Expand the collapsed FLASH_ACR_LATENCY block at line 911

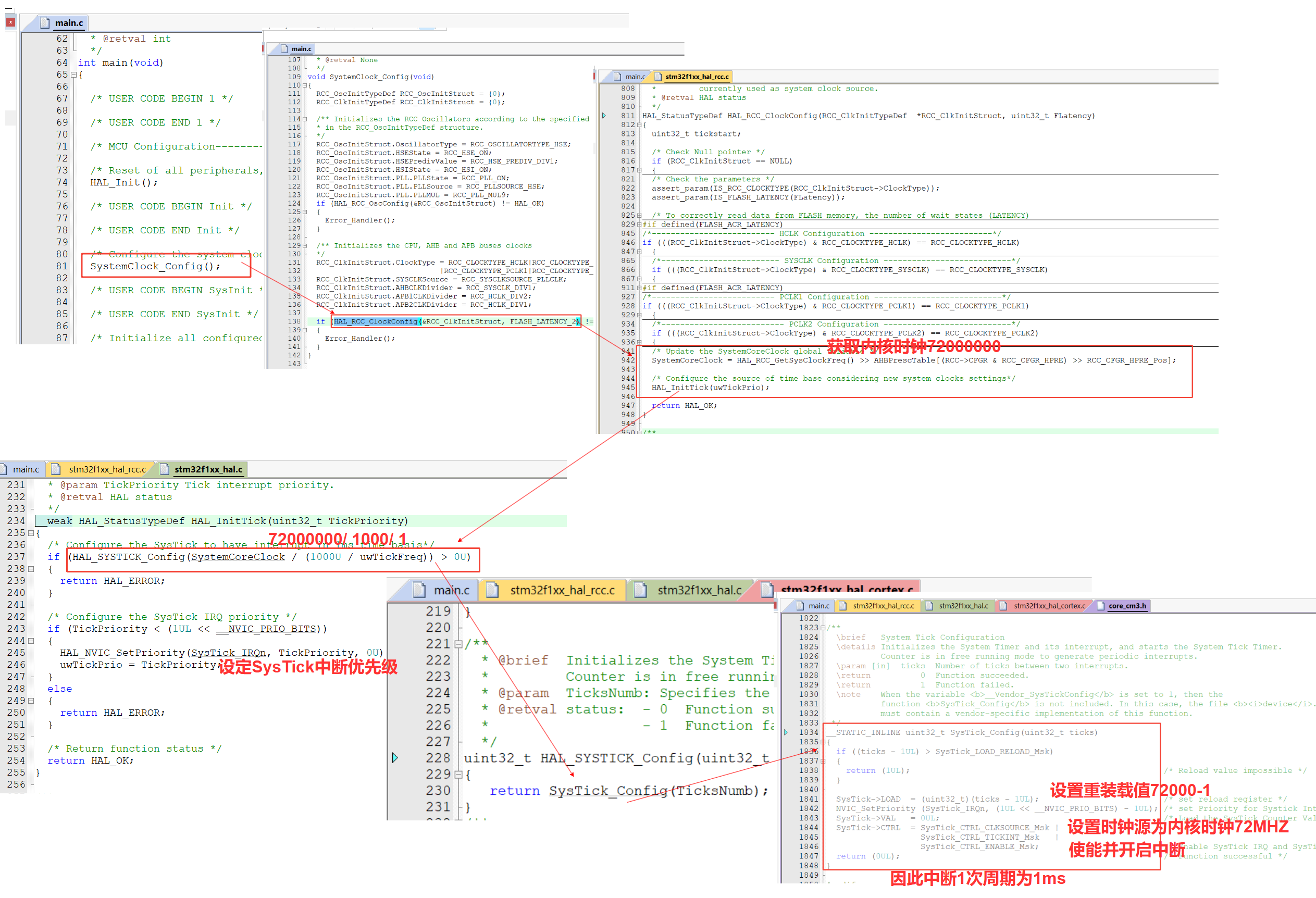click(639, 288)
